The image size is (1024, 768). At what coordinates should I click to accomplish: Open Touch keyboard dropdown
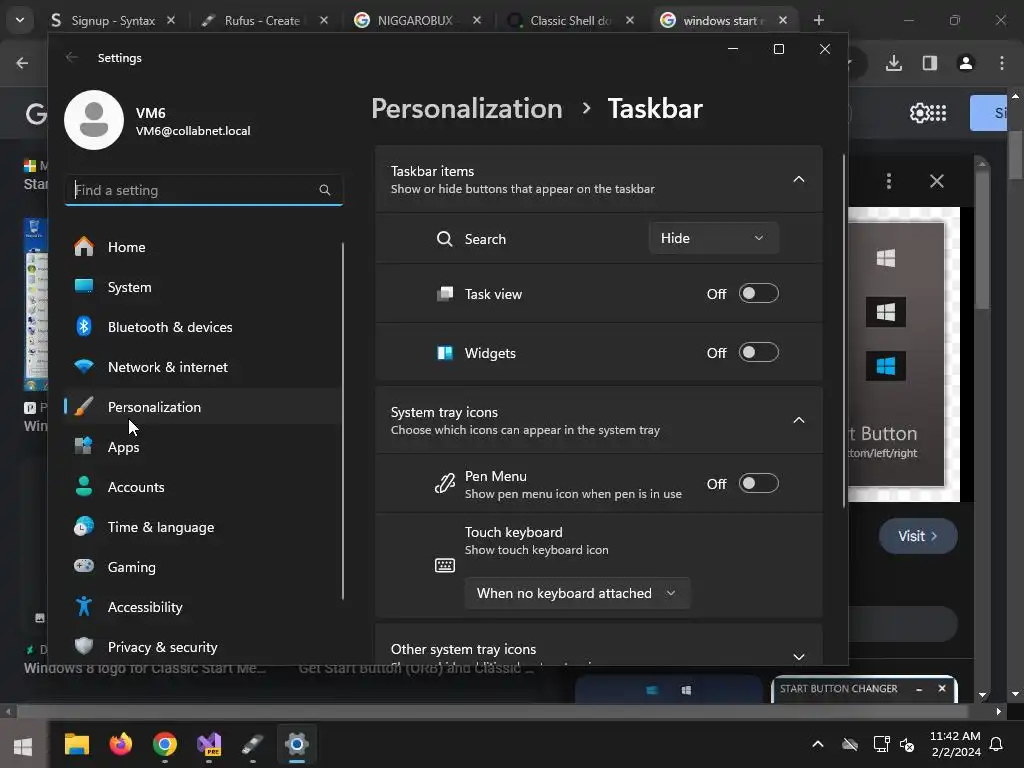(577, 593)
